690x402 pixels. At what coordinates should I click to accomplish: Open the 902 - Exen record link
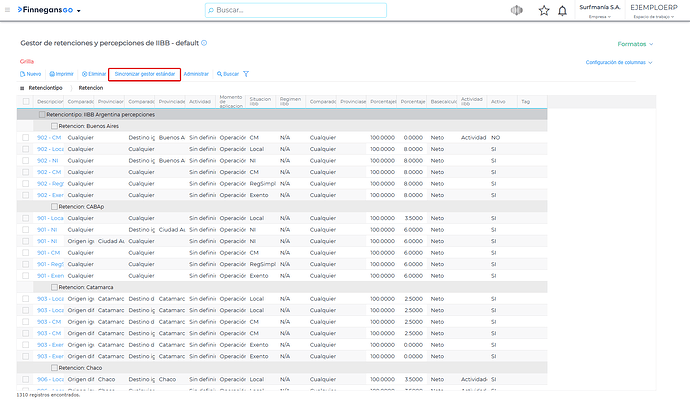(x=50, y=195)
